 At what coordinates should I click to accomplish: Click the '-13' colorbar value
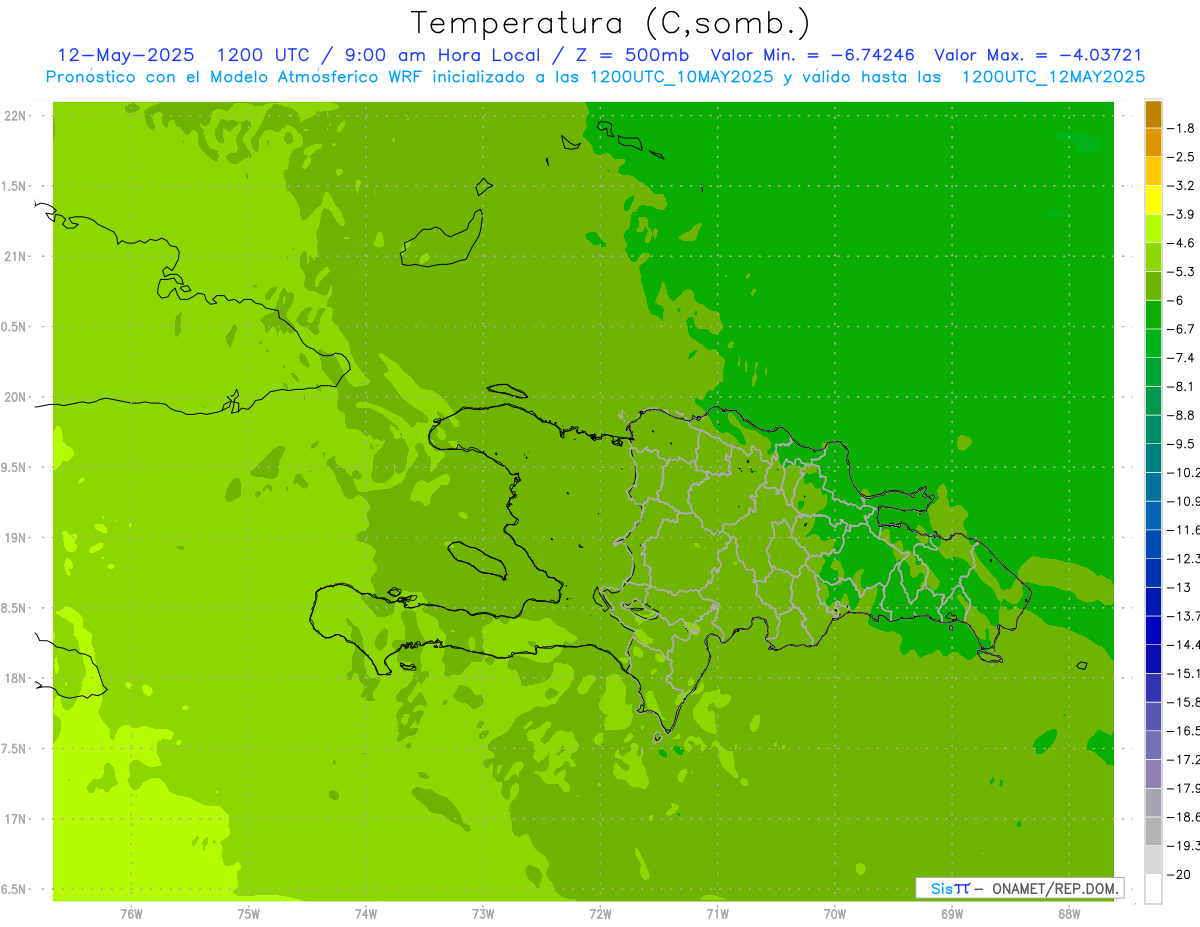(1178, 587)
